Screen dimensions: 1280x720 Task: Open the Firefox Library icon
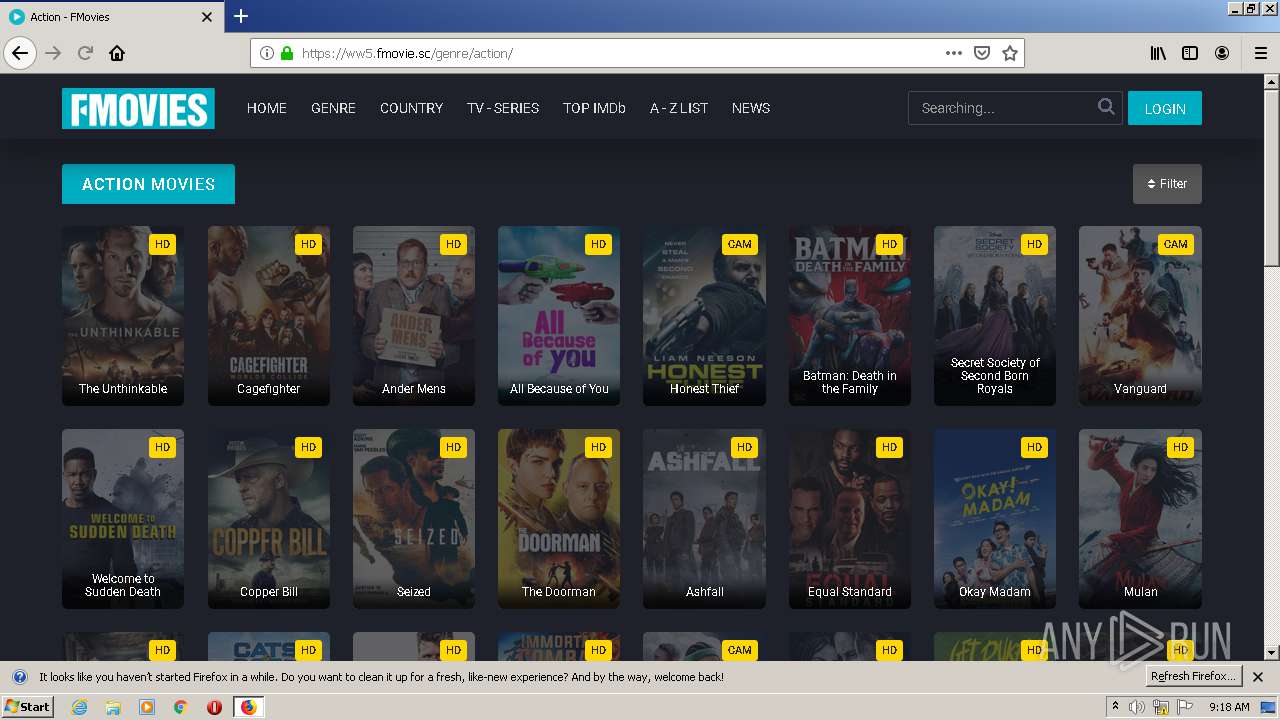(1158, 53)
